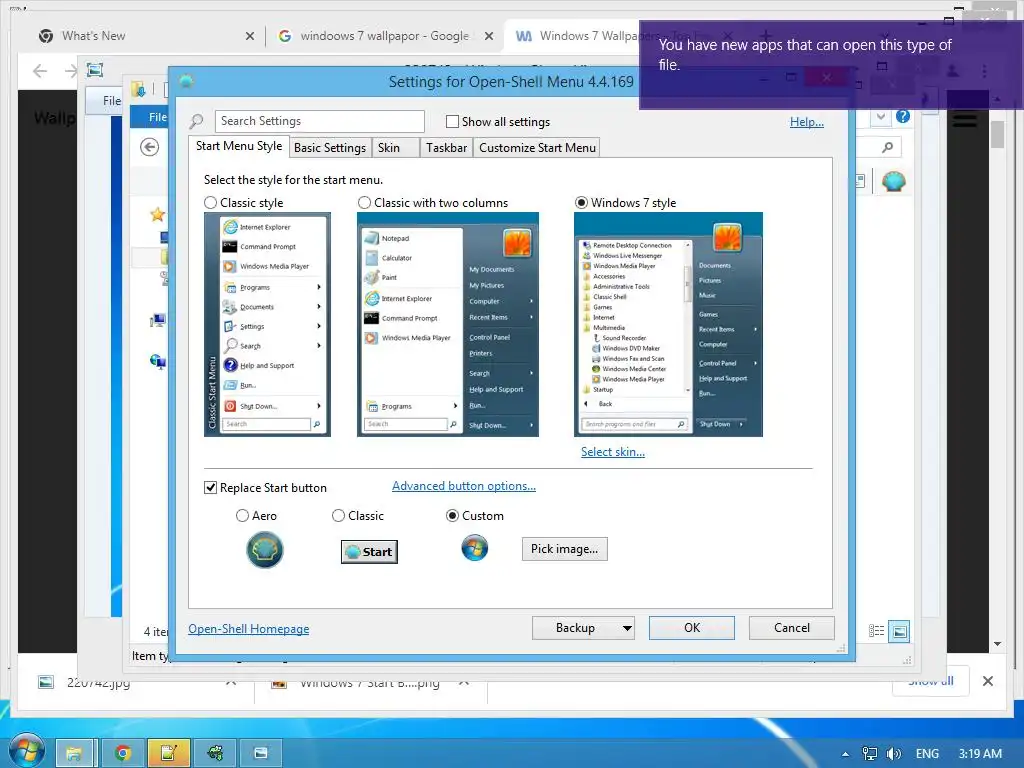The width and height of the screenshot is (1024, 768).
Task: Click the custom Windows orb button image
Action: point(475,547)
